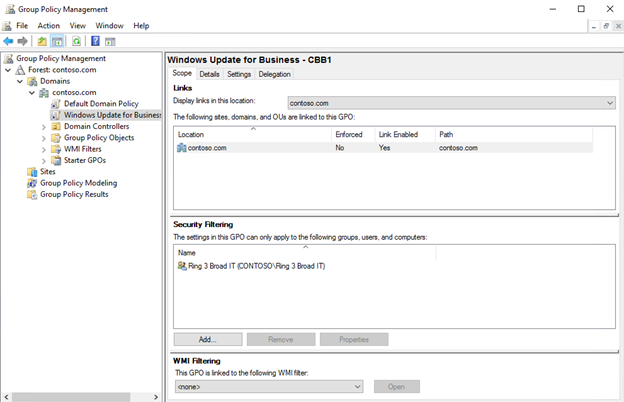The height and width of the screenshot is (402, 624).
Task: Switch to the Settings tab
Action: click(239, 74)
